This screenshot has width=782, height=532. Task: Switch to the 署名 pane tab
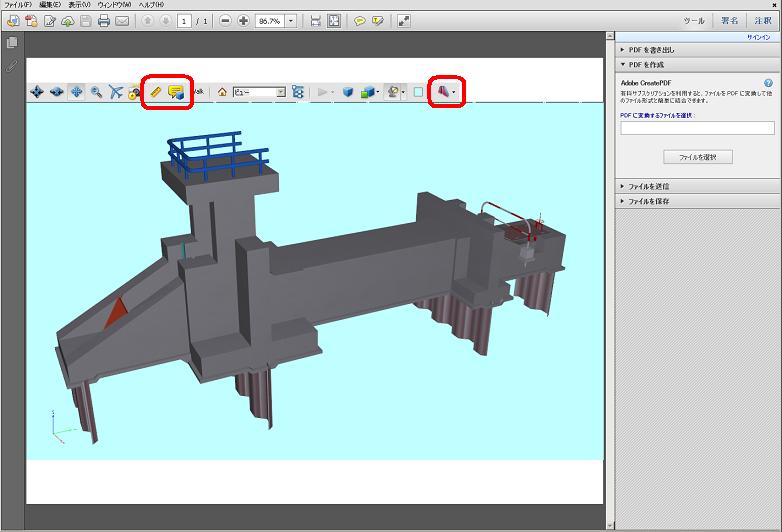click(x=730, y=21)
